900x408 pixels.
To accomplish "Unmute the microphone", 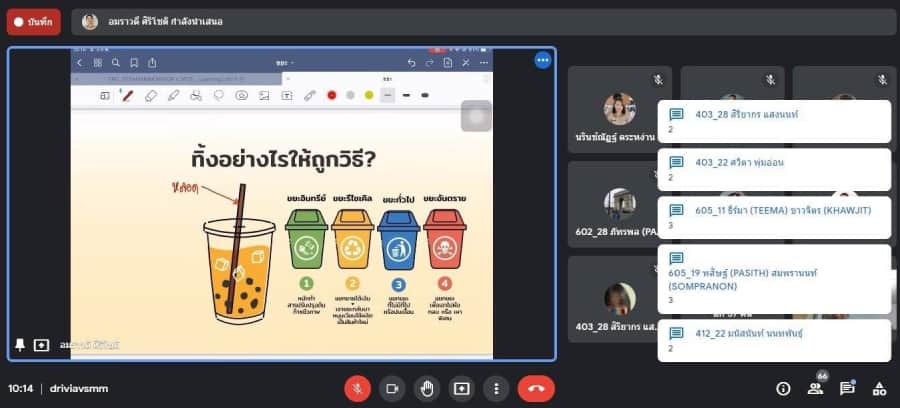I will point(356,388).
